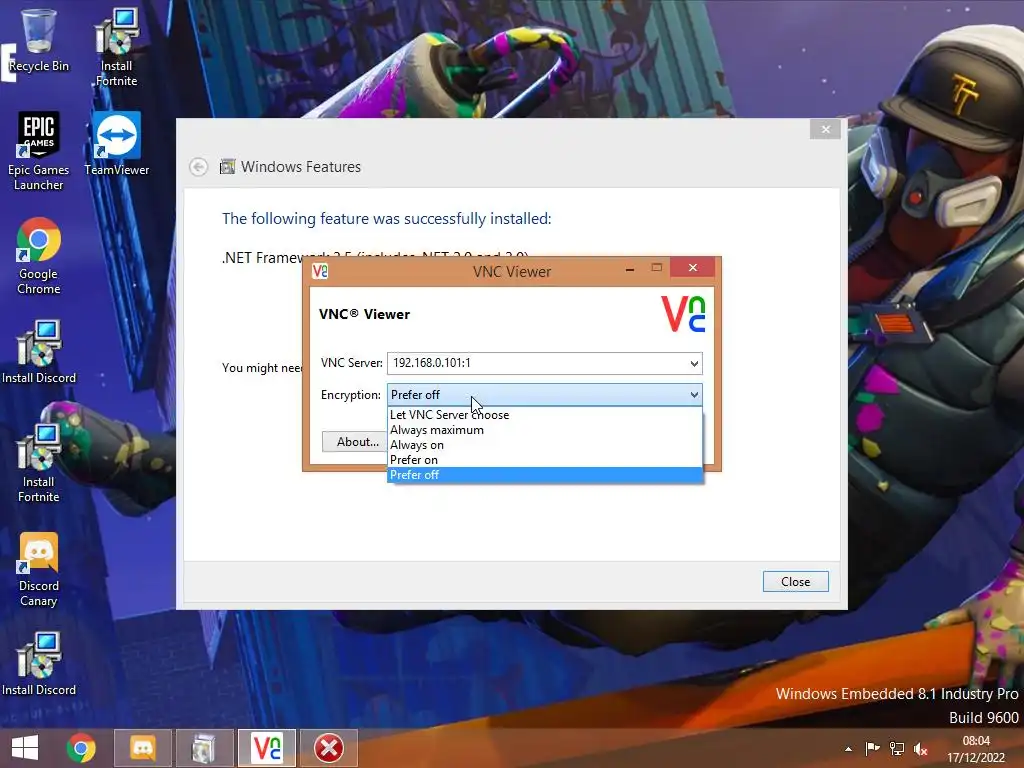Click VNC Viewer title bar icon
Viewport: 1024px width, 768px height.
[x=320, y=270]
